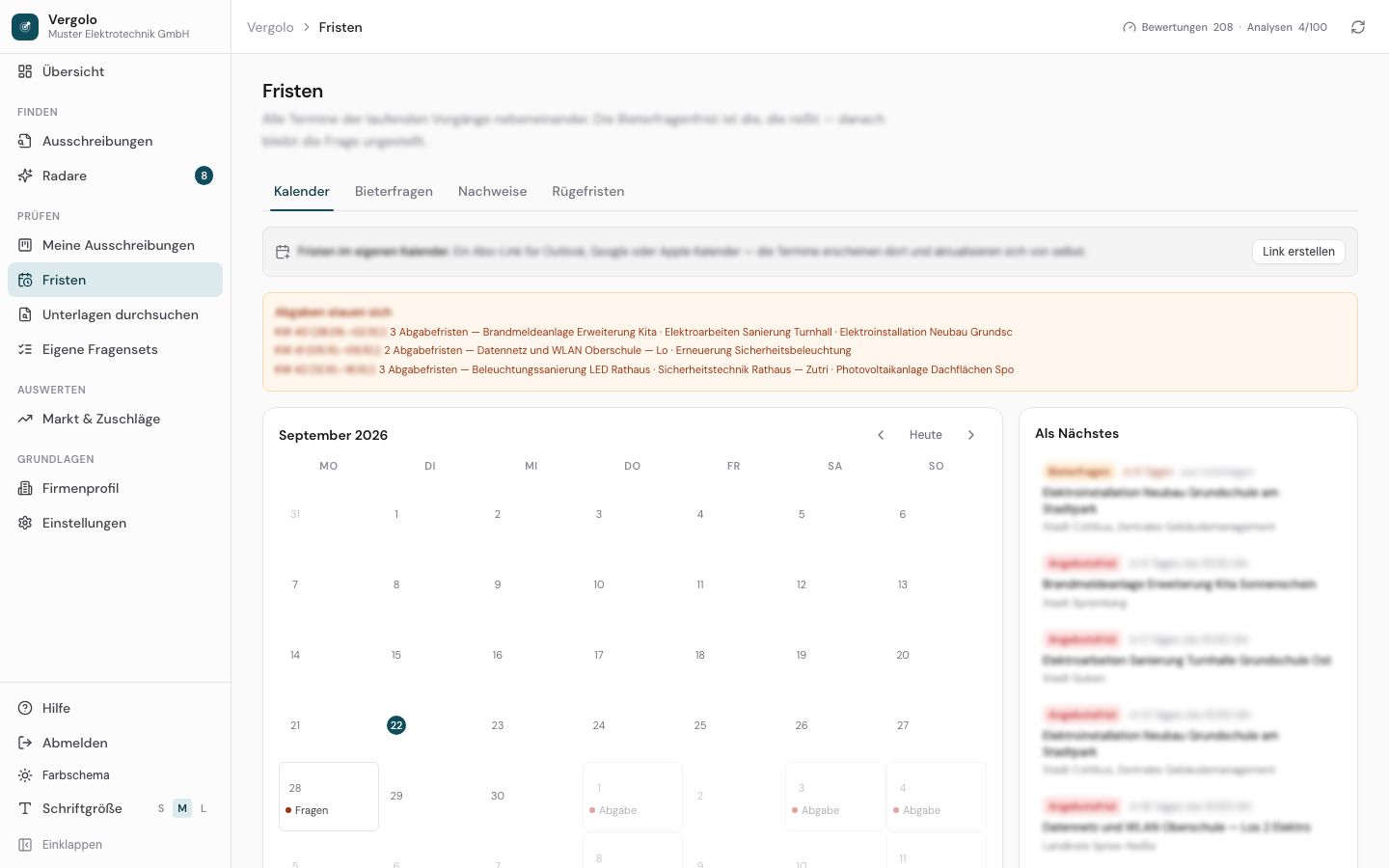The width and height of the screenshot is (1389, 868).
Task: Switch to the Kalender tab
Action: [302, 191]
